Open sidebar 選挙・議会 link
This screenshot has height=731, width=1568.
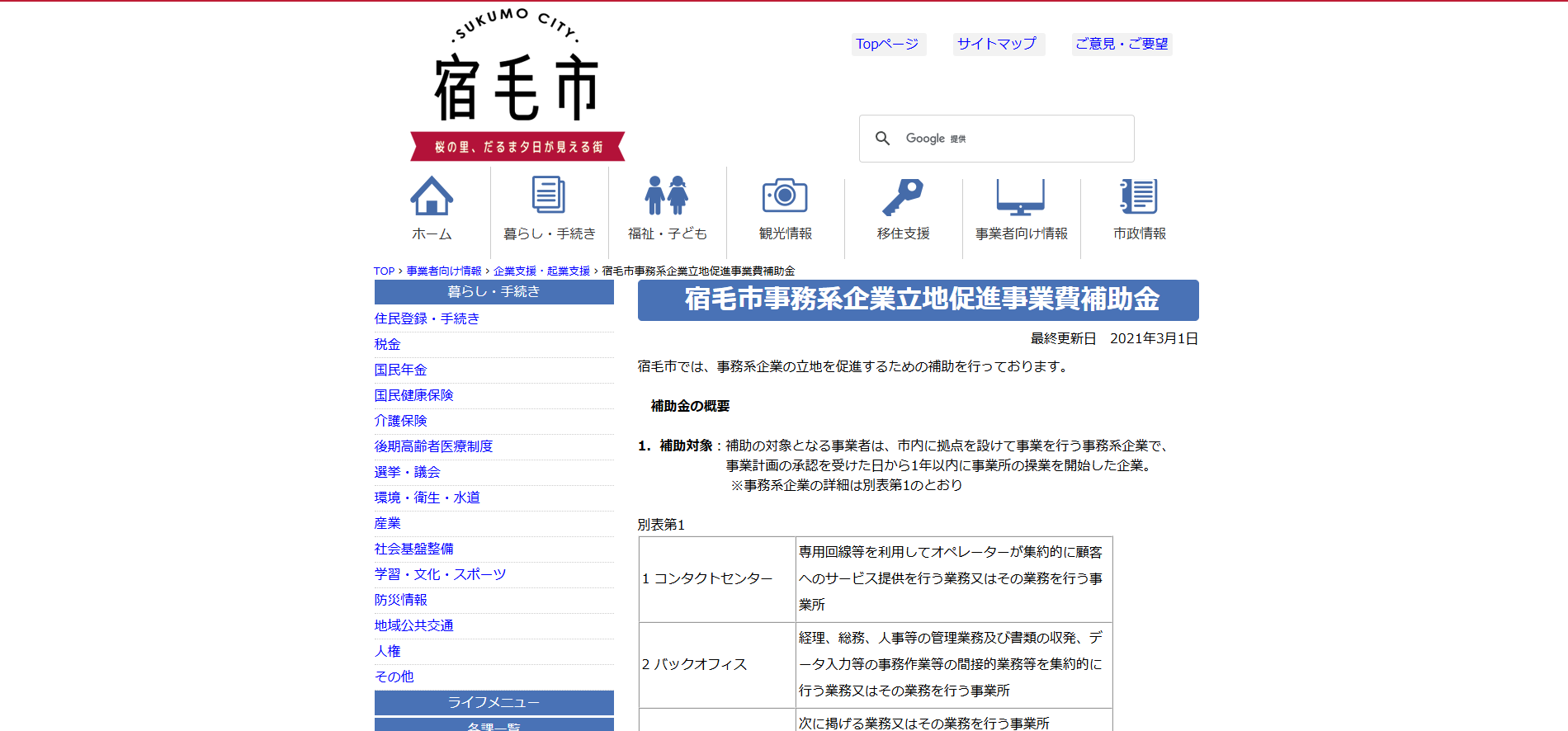407,472
